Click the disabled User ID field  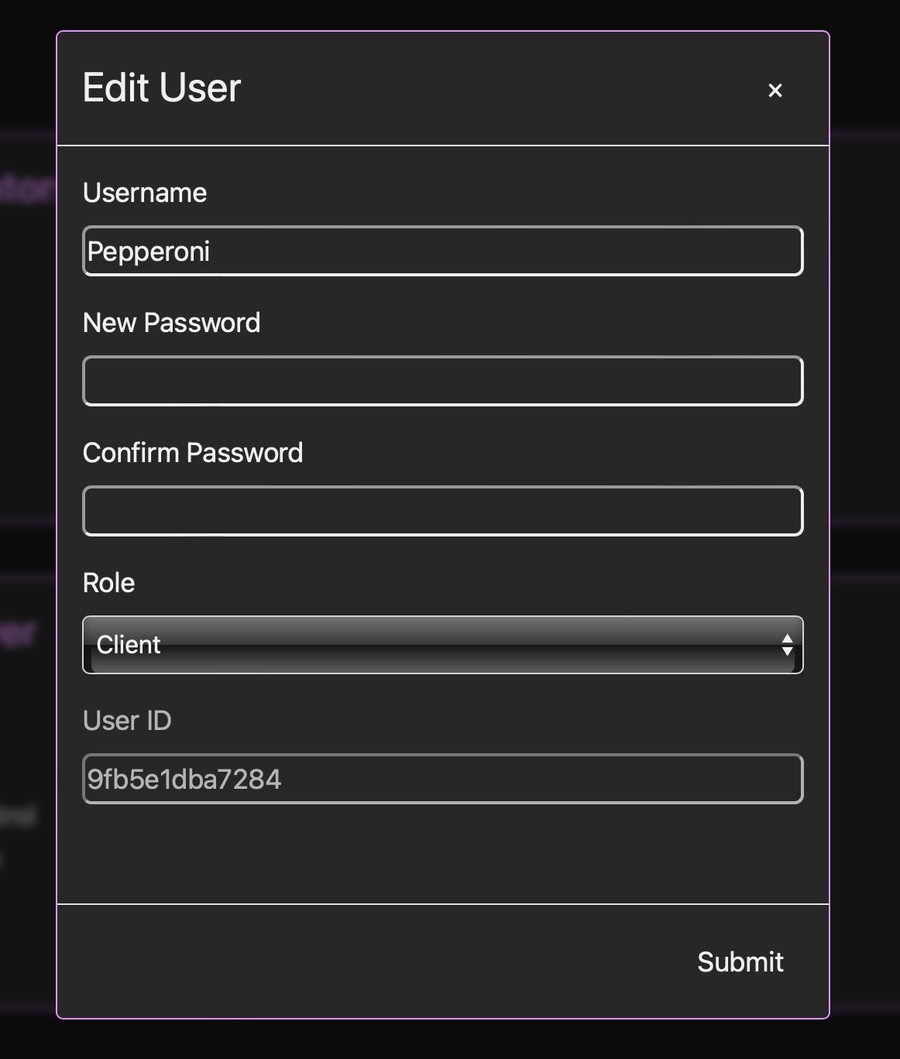(442, 779)
